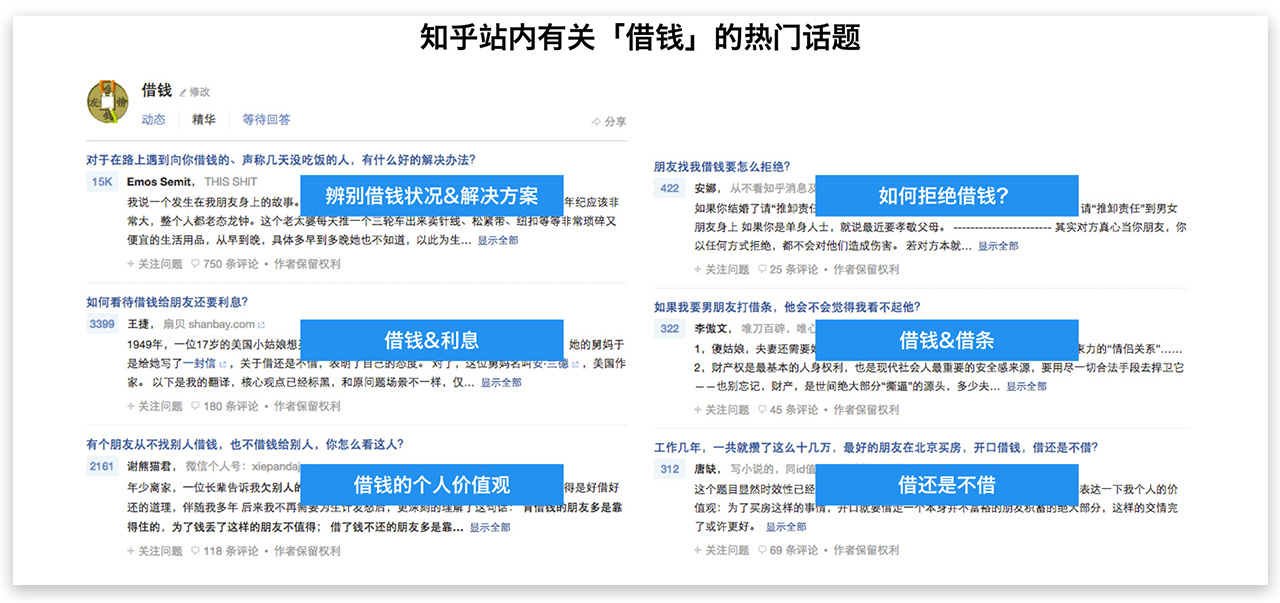Click the shanbay.com external link

click(x=227, y=324)
